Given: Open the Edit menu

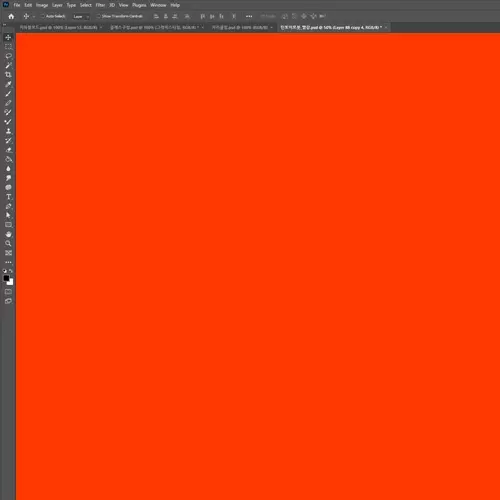Looking at the screenshot, I should tap(28, 5).
